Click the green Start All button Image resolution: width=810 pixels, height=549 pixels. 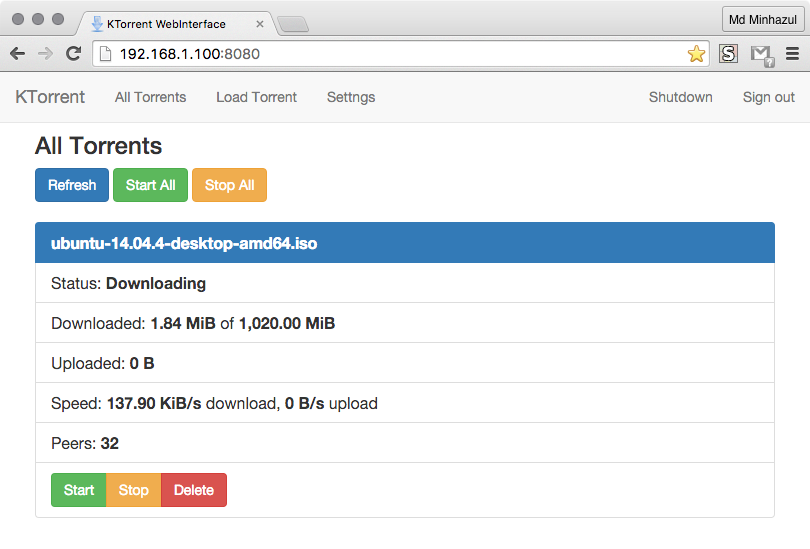pyautogui.click(x=150, y=185)
